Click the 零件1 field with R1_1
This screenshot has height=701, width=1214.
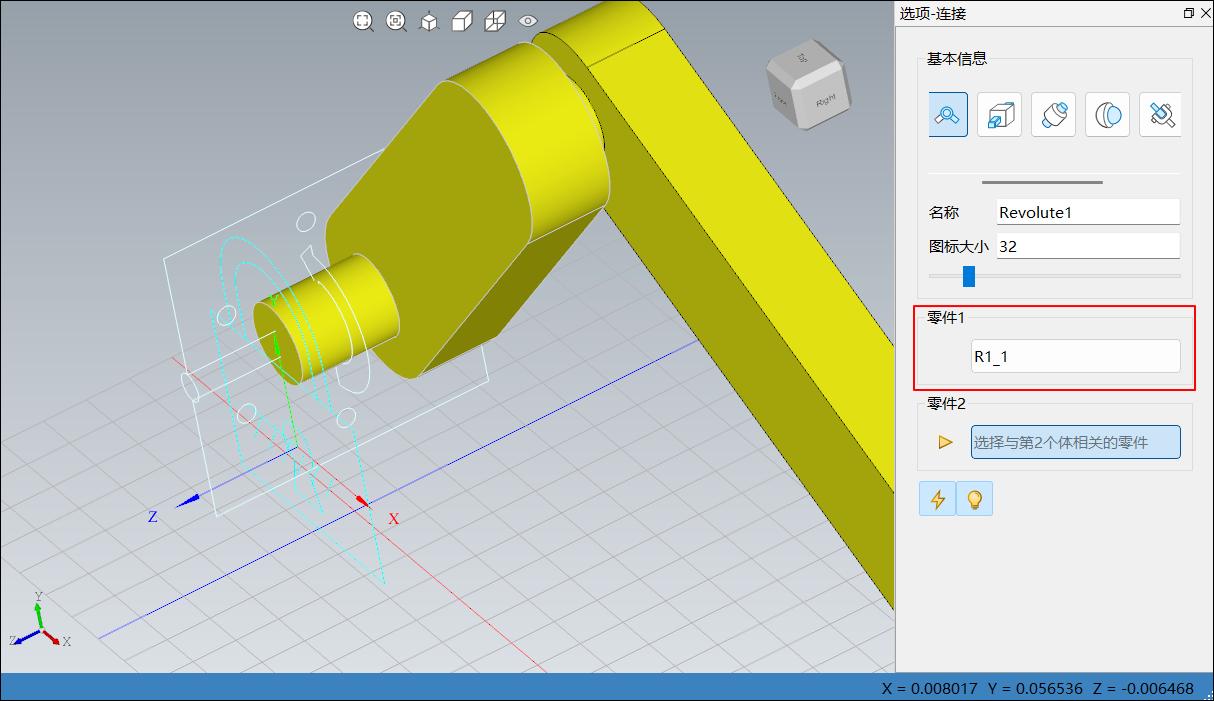[1075, 357]
